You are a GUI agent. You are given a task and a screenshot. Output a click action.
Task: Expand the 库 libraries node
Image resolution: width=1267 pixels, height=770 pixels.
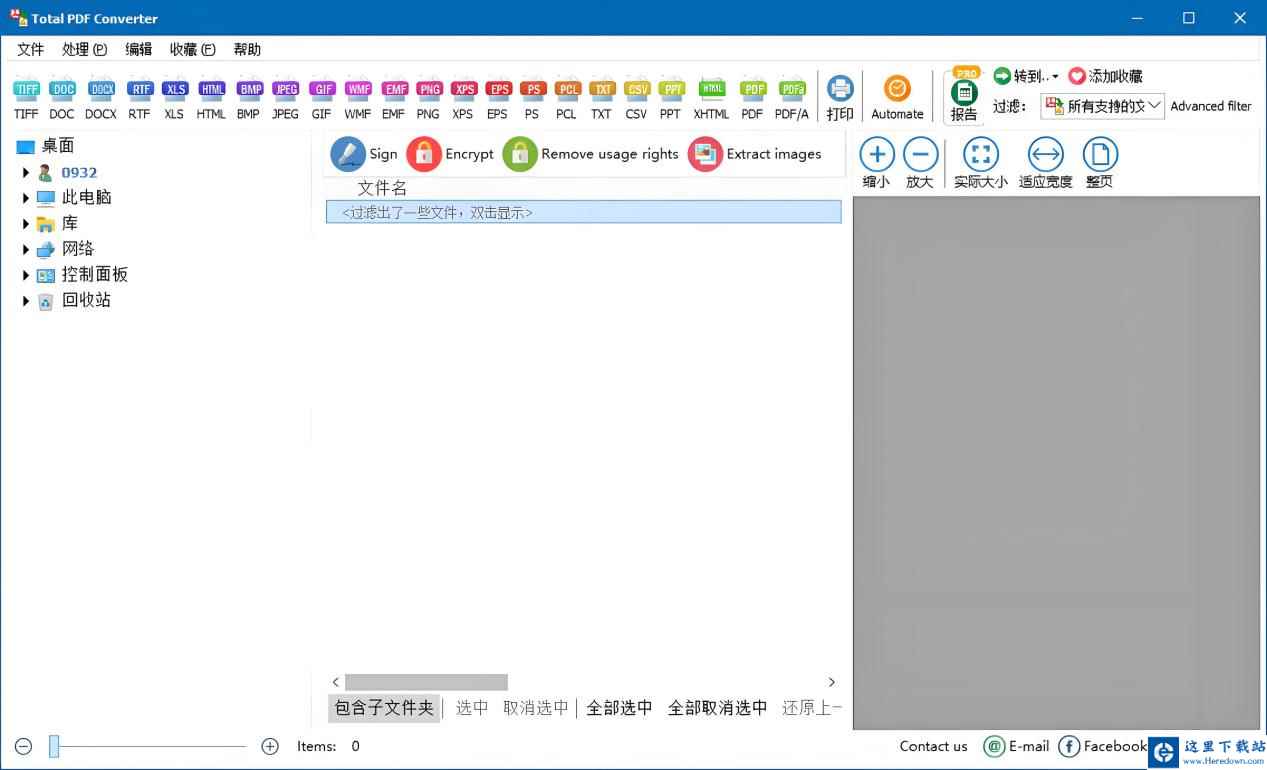click(x=26, y=224)
